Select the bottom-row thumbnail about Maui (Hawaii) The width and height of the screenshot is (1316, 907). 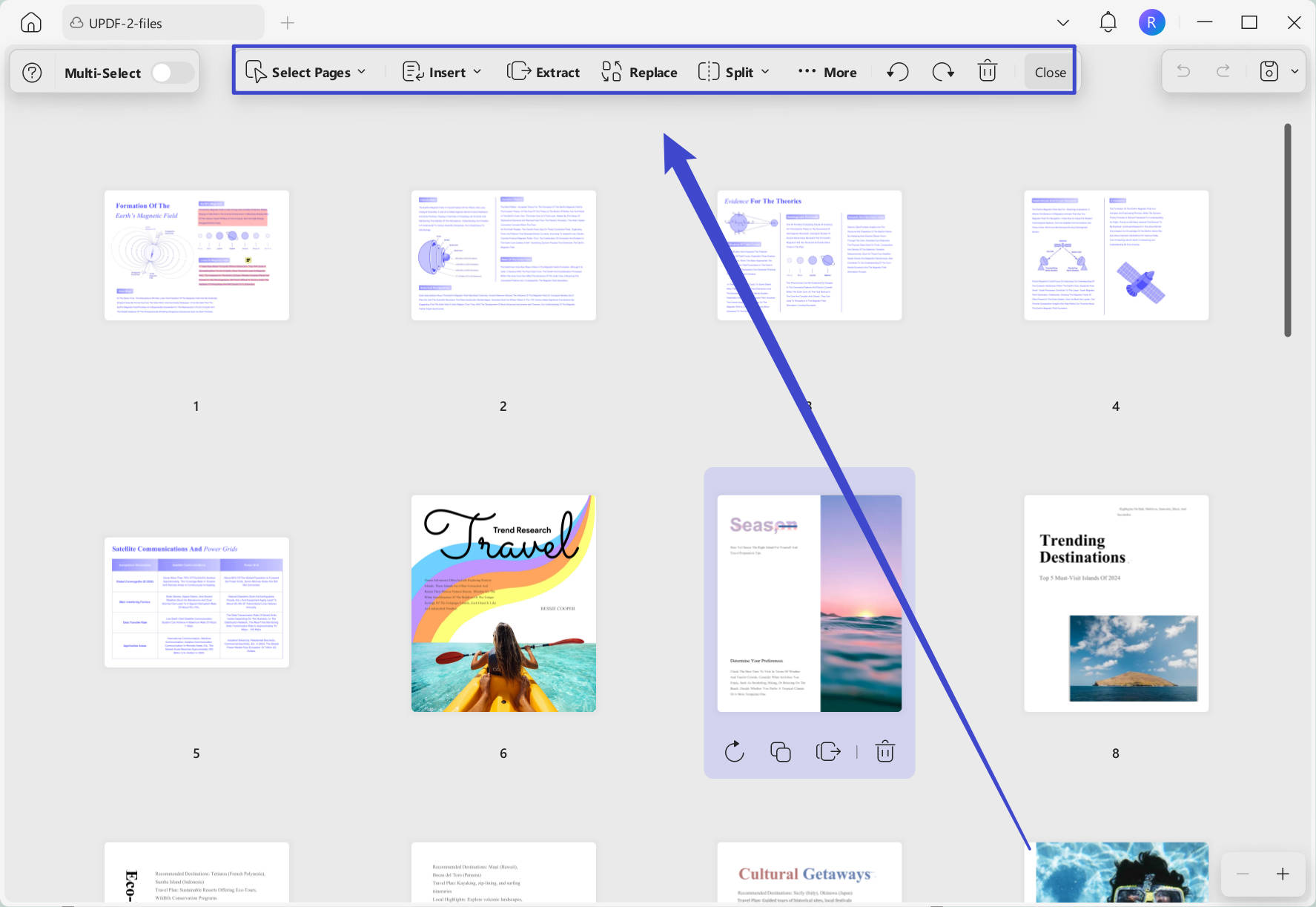pos(503,873)
